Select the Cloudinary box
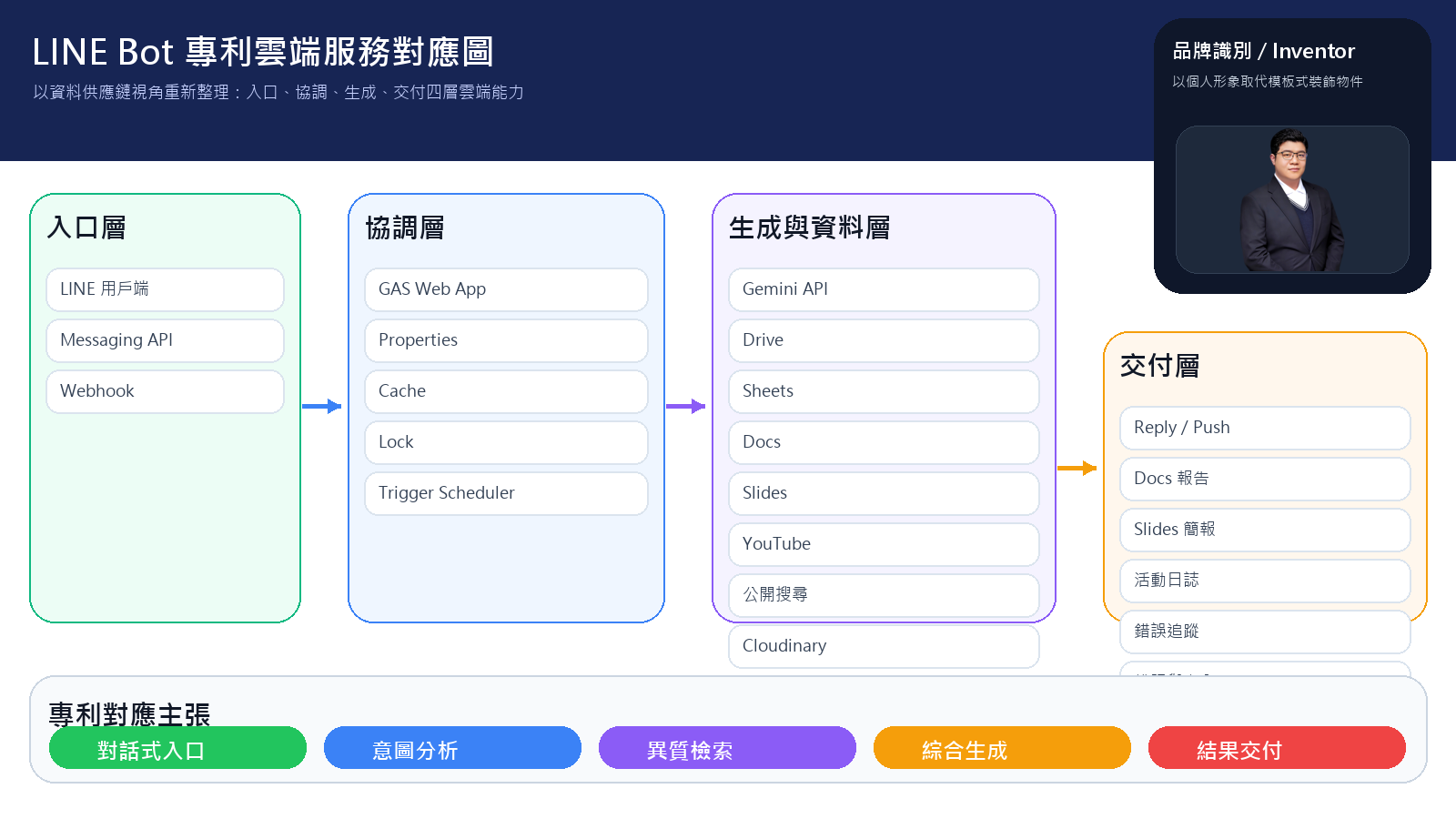 click(x=884, y=646)
